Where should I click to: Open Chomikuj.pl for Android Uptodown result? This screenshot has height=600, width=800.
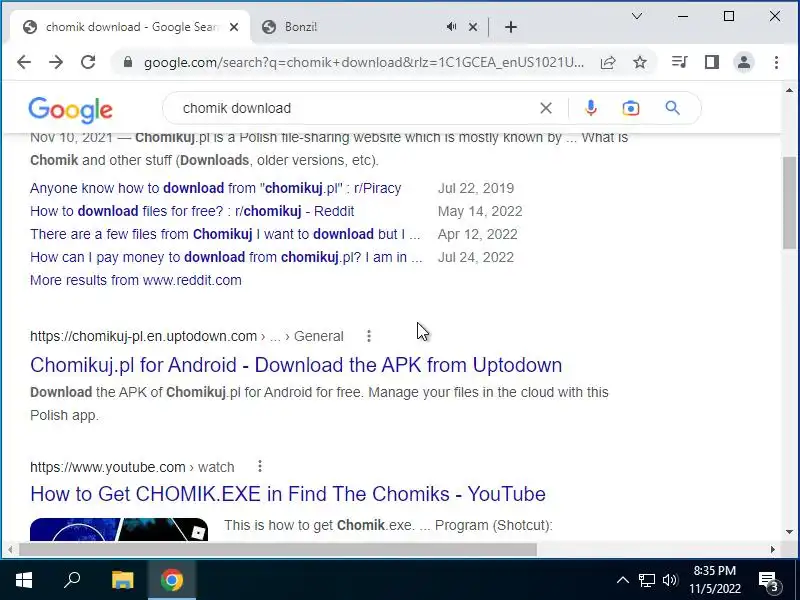coord(296,365)
